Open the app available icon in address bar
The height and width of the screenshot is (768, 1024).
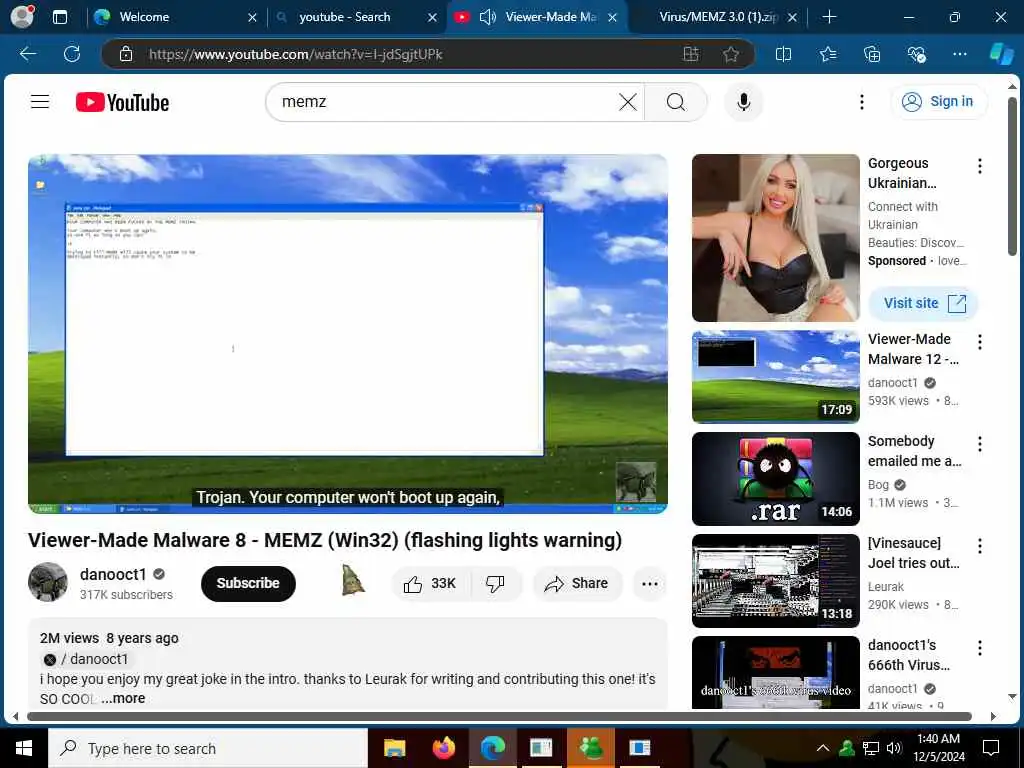click(691, 54)
